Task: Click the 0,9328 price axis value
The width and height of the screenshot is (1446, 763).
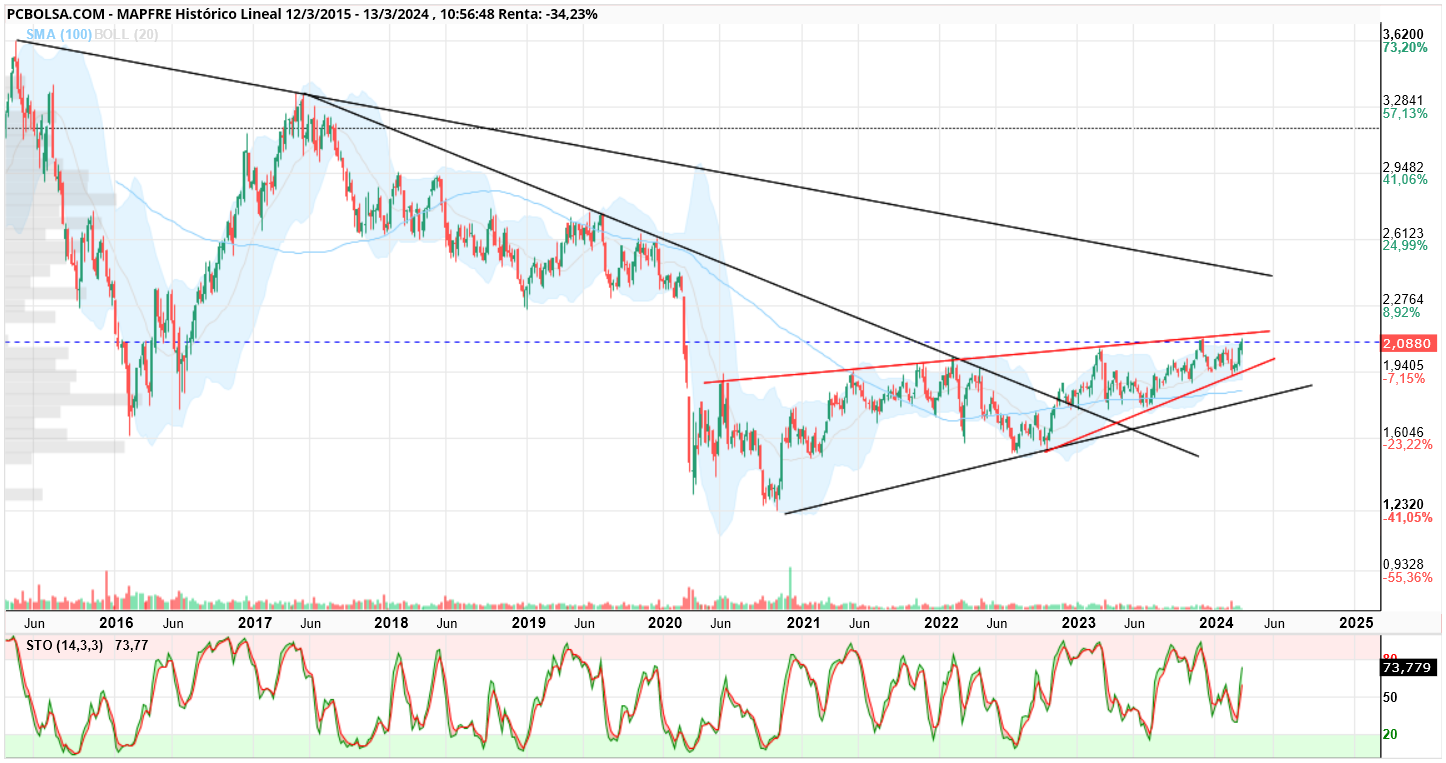Action: [1403, 564]
